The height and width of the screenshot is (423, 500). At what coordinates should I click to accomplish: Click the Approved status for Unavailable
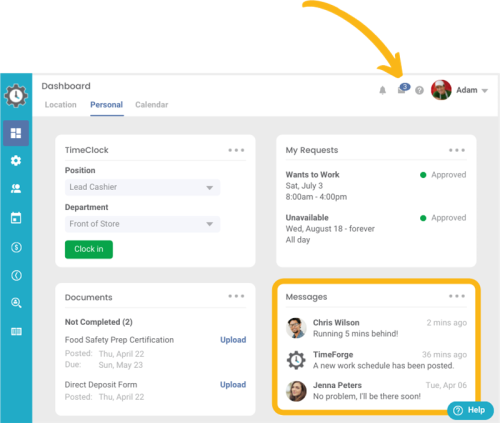(443, 218)
